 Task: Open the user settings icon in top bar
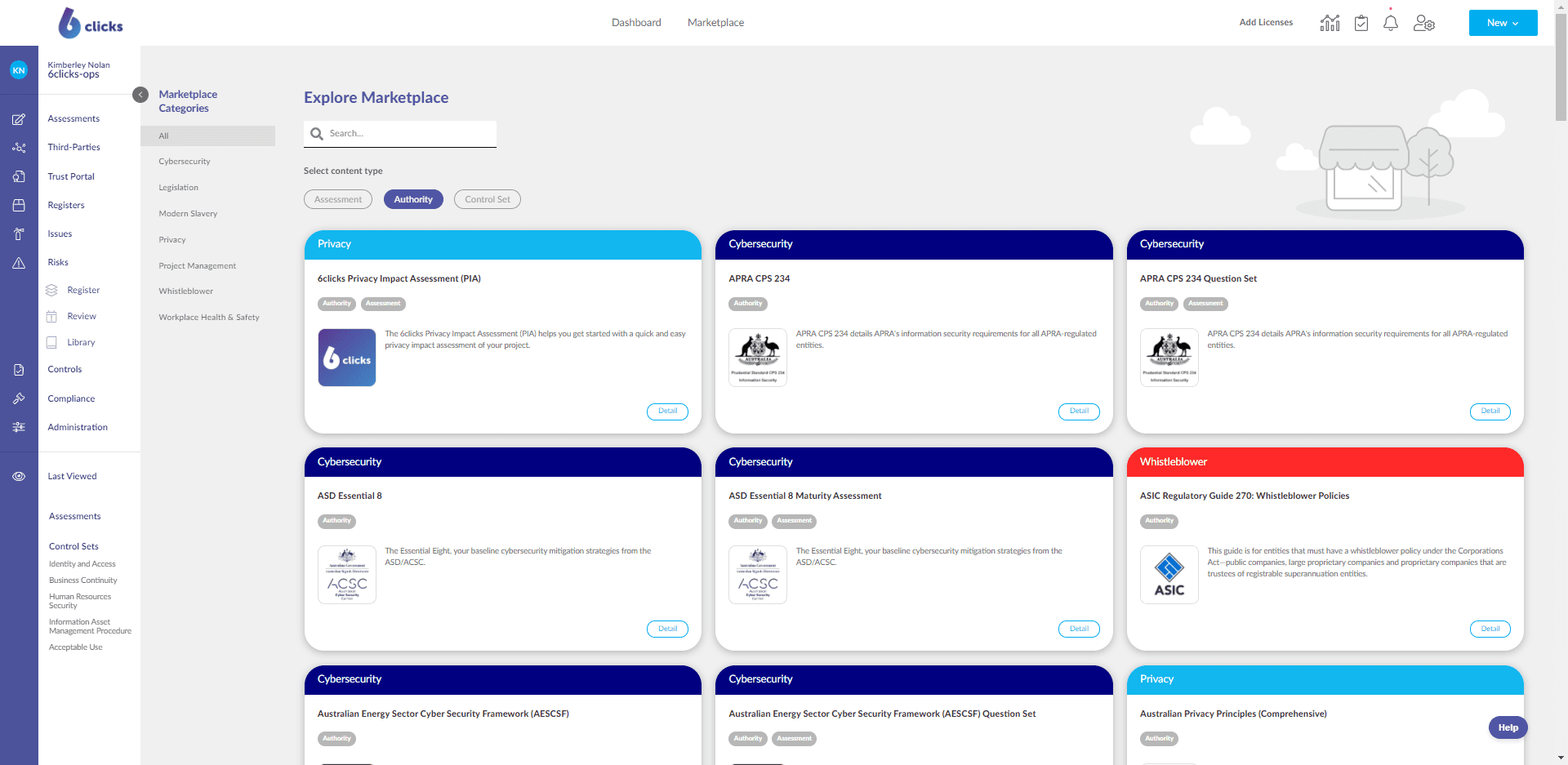[1424, 23]
